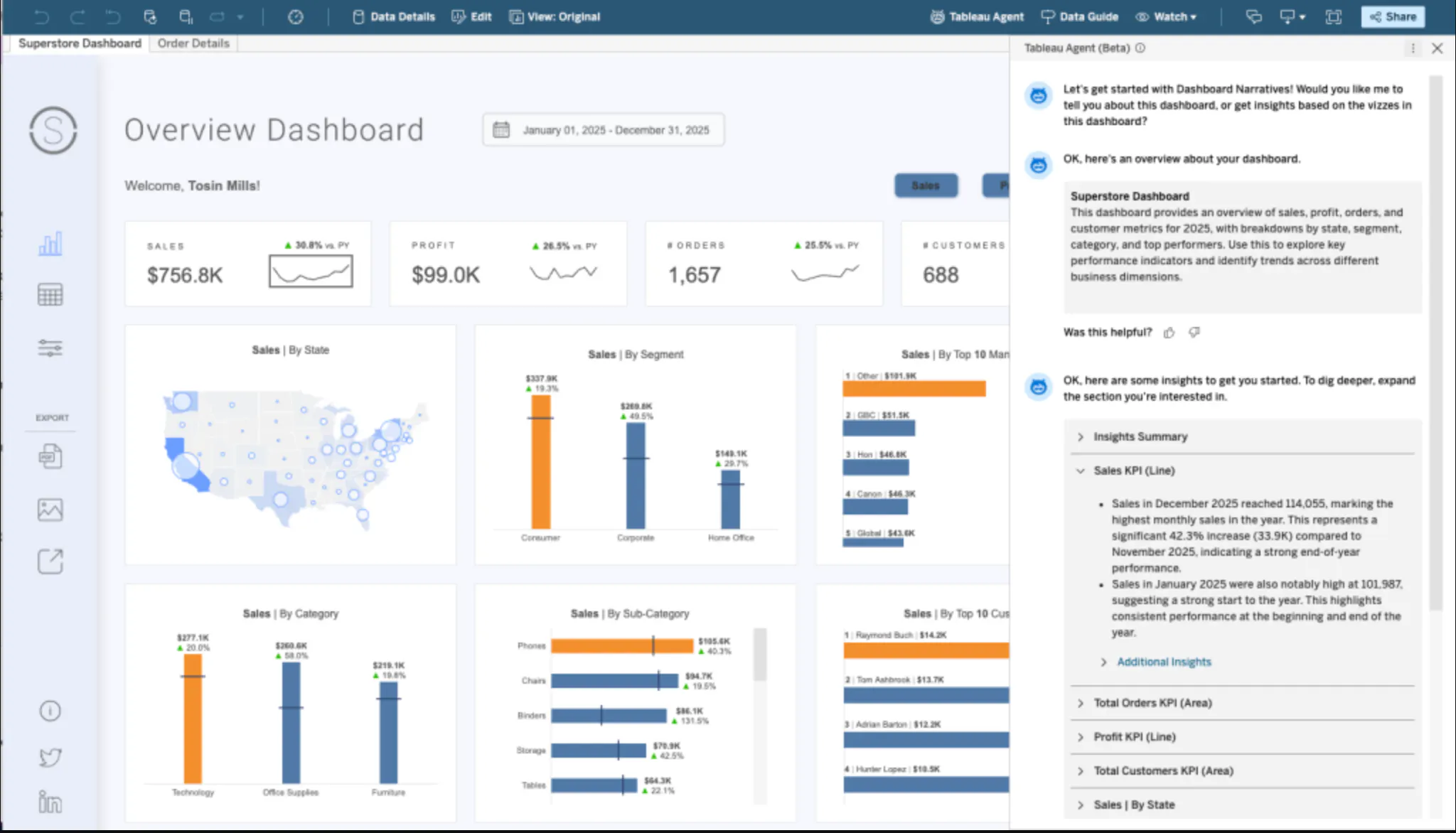Click the Share button

[1393, 16]
